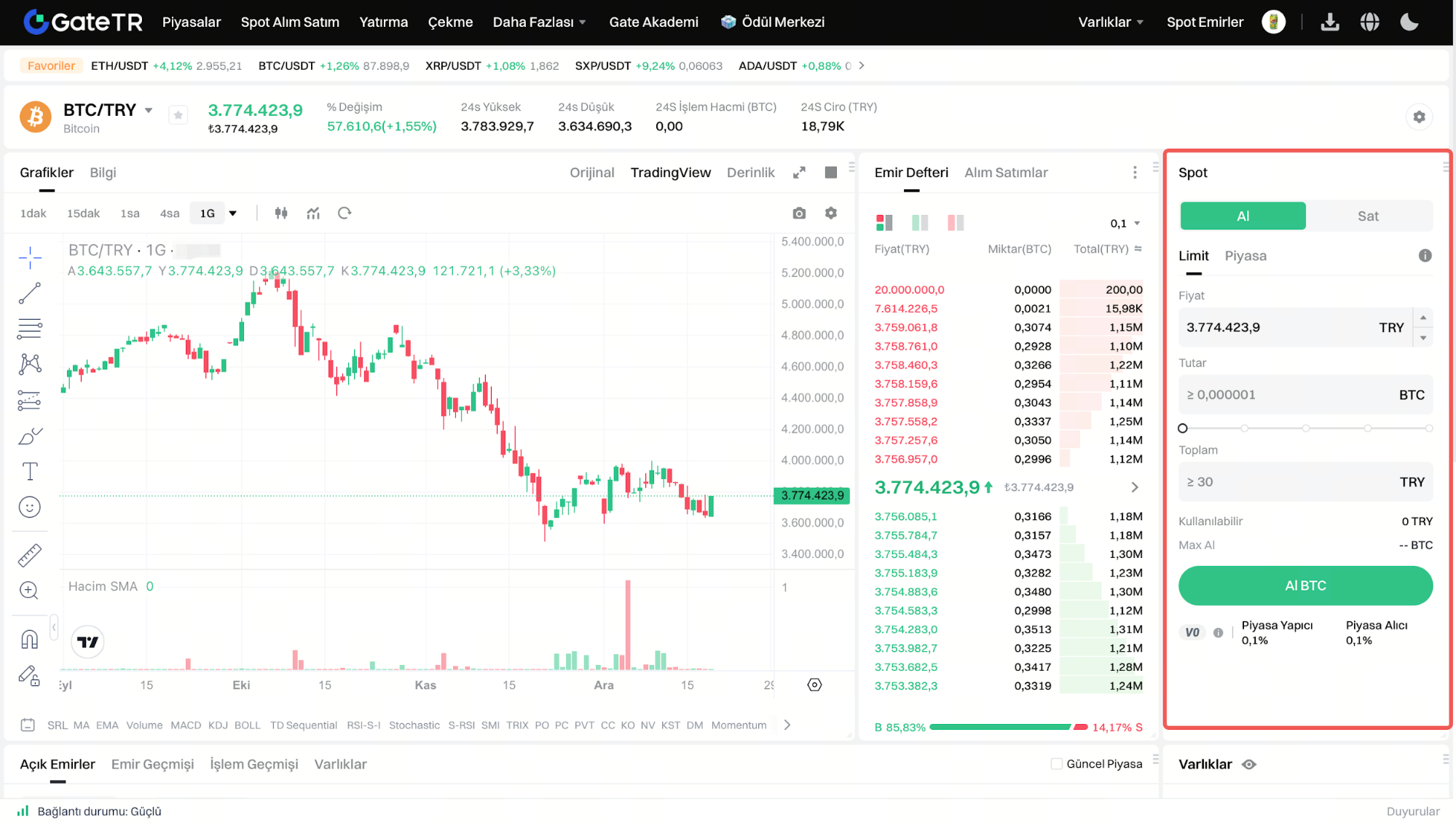
Task: Select the trend line drawing tool
Action: [x=29, y=294]
